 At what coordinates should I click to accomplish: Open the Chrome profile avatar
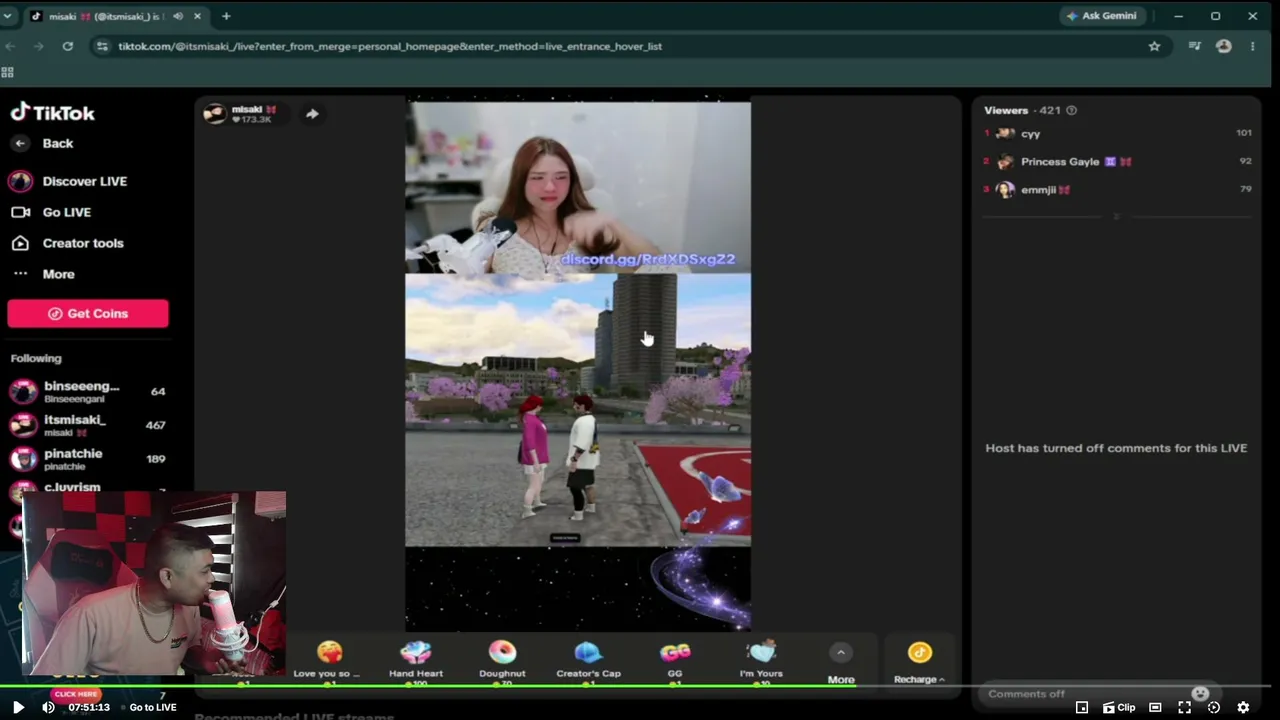[x=1223, y=46]
